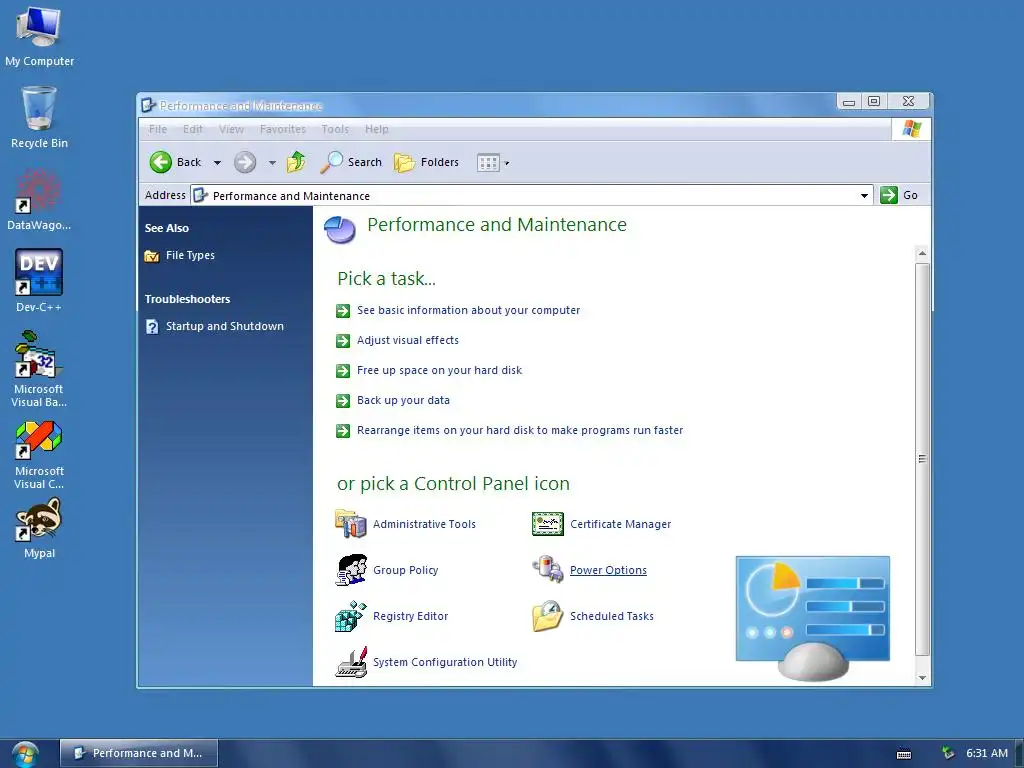Click the Windows flag logo in menu bar

tap(912, 129)
